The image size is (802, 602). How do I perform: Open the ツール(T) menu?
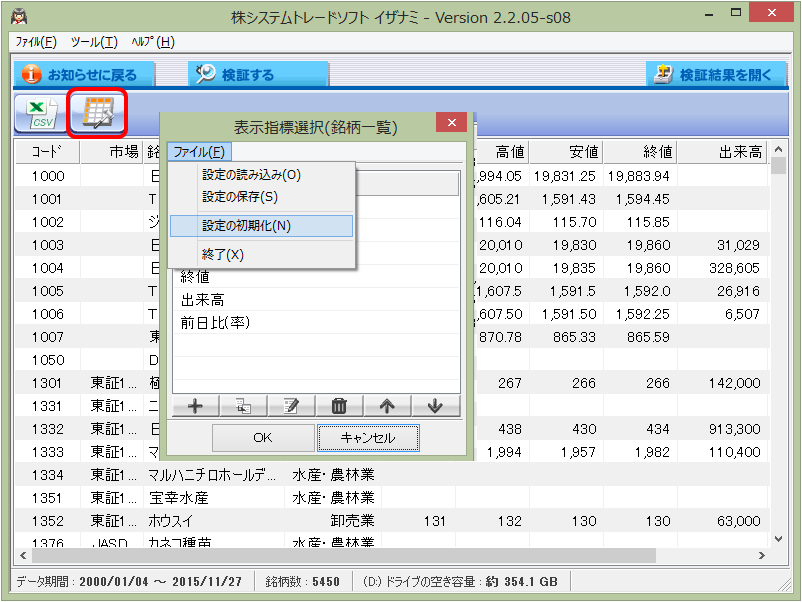[94, 42]
